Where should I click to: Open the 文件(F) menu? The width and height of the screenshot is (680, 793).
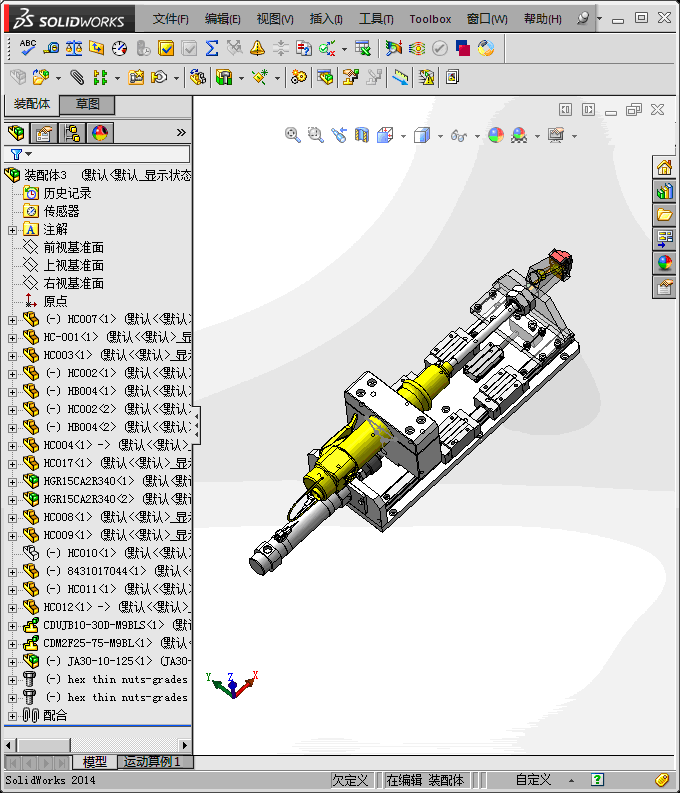click(x=170, y=19)
